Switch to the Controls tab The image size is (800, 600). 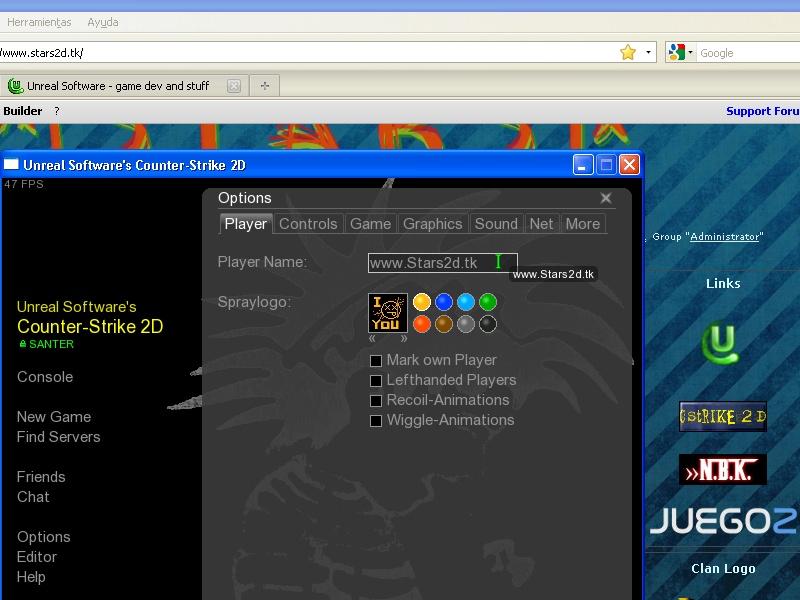(x=308, y=223)
